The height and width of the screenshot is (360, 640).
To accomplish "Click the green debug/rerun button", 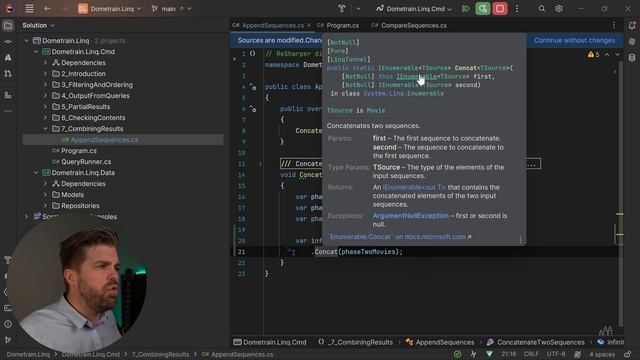I will pyautogui.click(x=482, y=9).
